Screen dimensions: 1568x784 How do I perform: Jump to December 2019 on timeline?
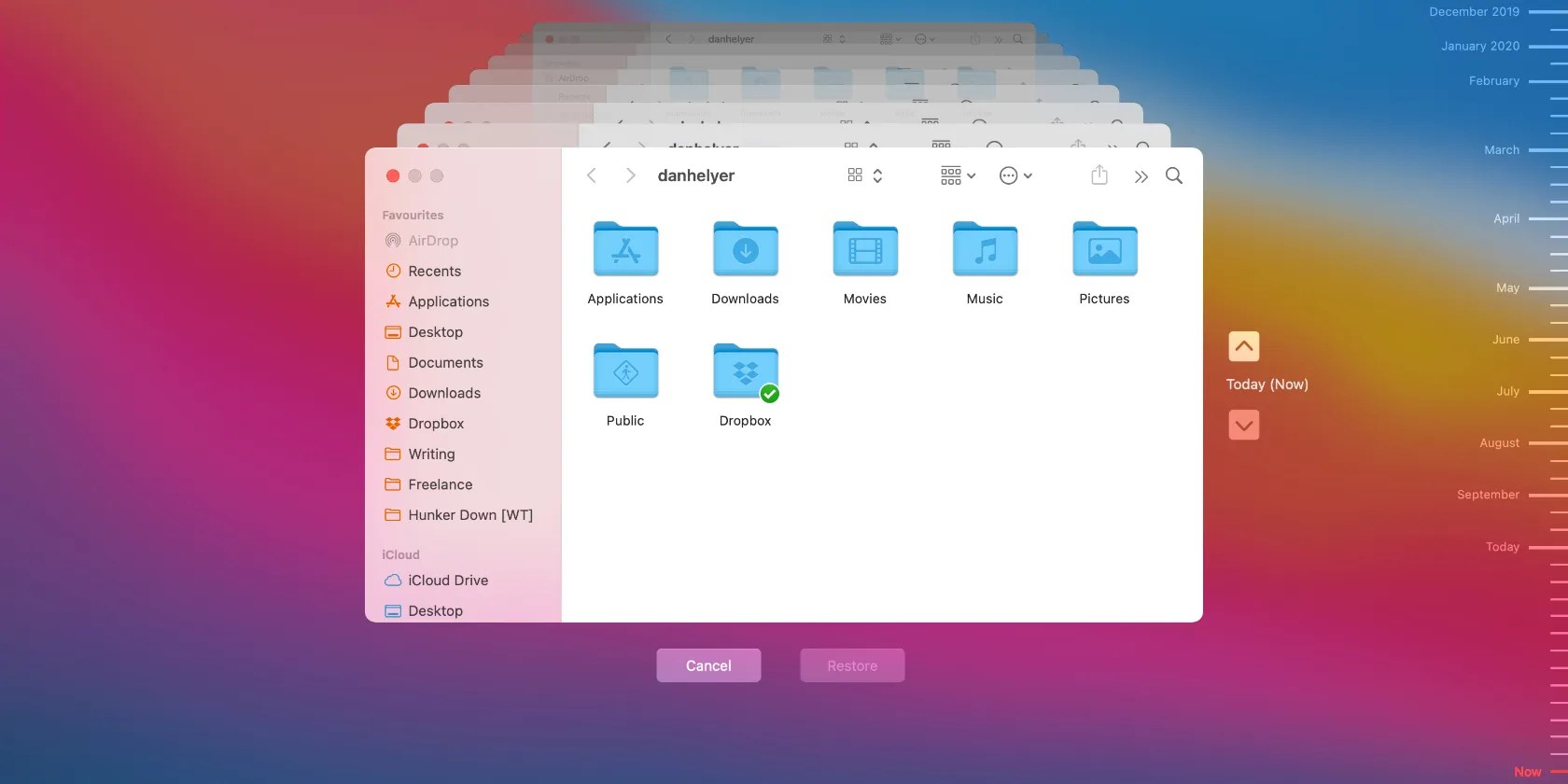pyautogui.click(x=1474, y=12)
